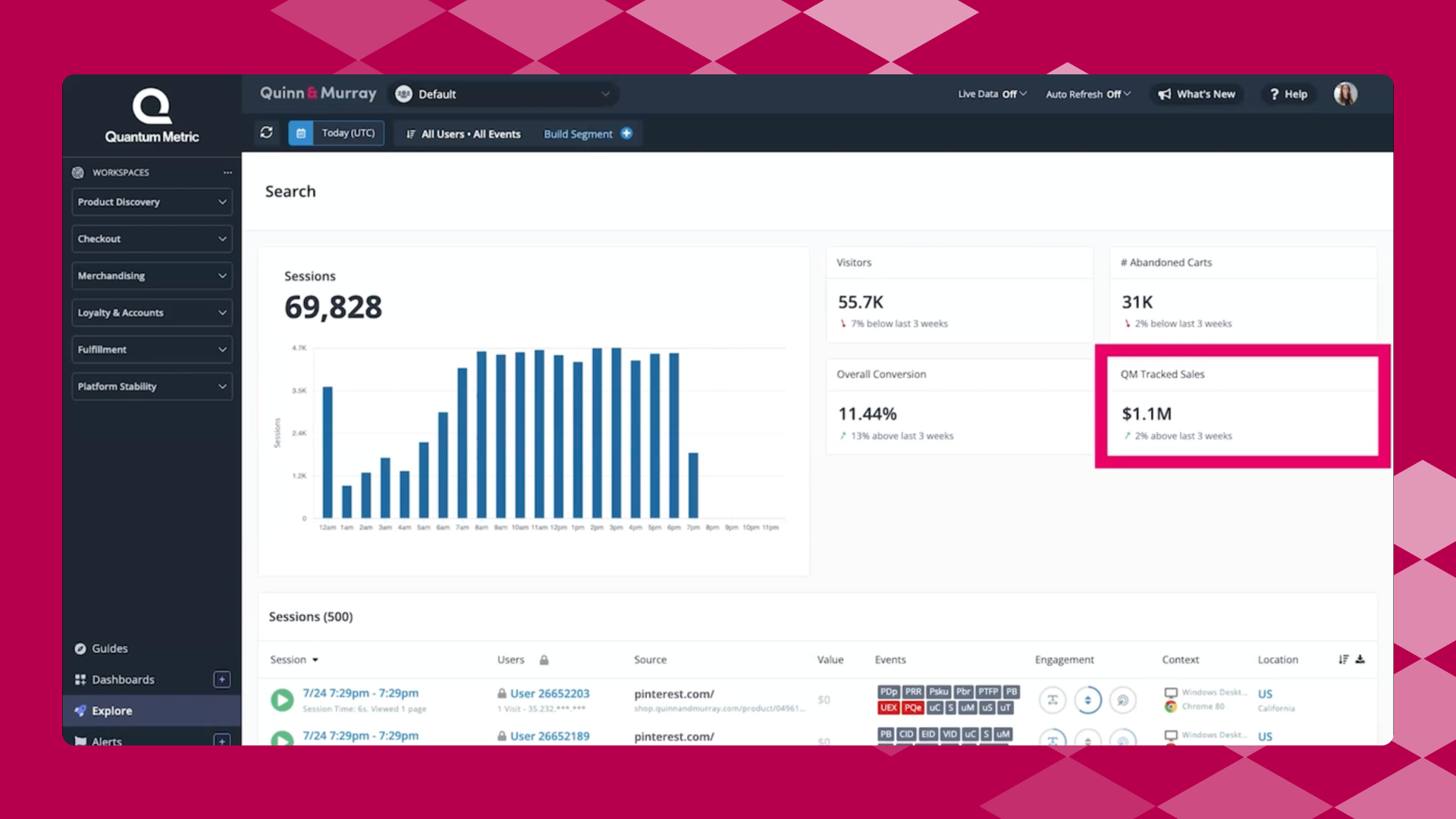Click the Source column header
Image resolution: width=1456 pixels, height=819 pixels.
pyautogui.click(x=651, y=660)
